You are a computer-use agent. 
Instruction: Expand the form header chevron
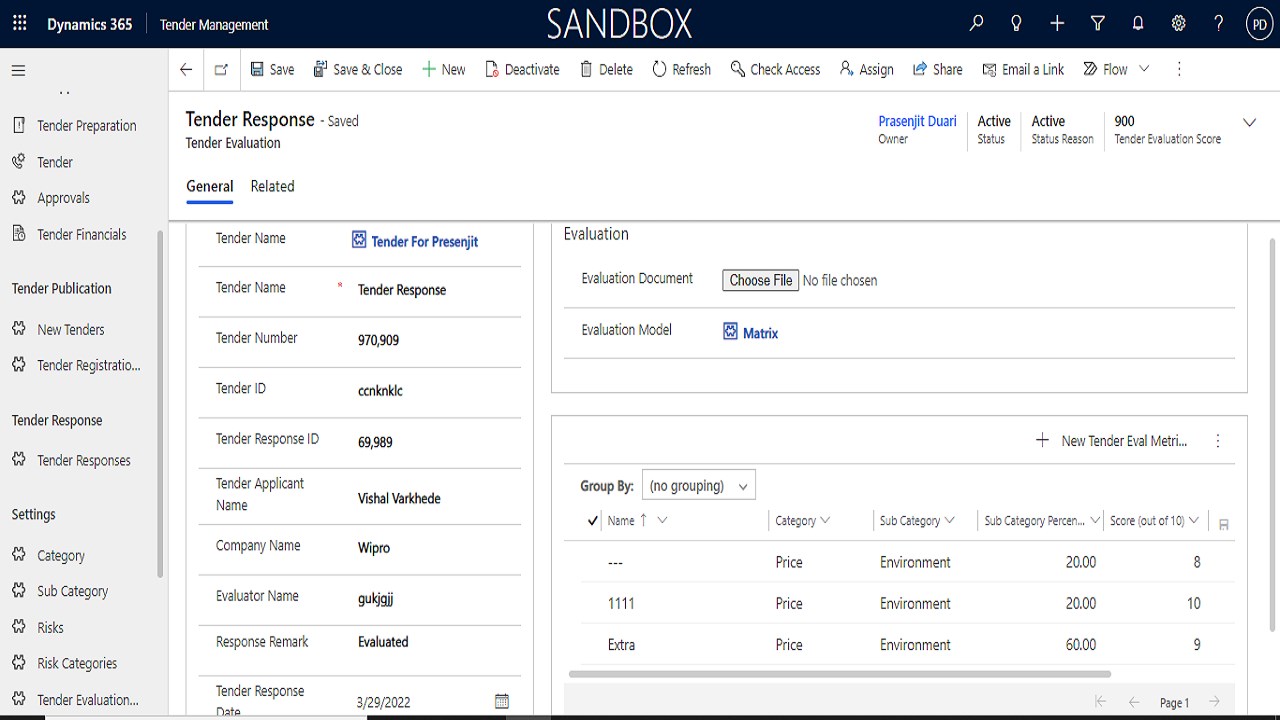(x=1249, y=122)
